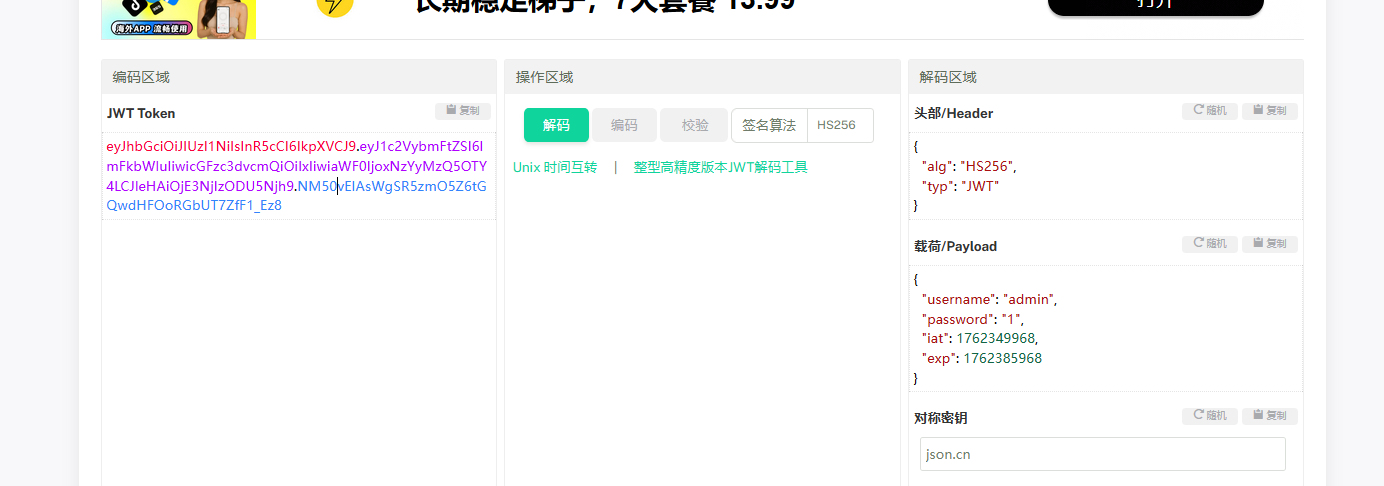Image resolution: width=1384 pixels, height=486 pixels.
Task: Click 复制 copy button in Header section
Action: point(1269,111)
